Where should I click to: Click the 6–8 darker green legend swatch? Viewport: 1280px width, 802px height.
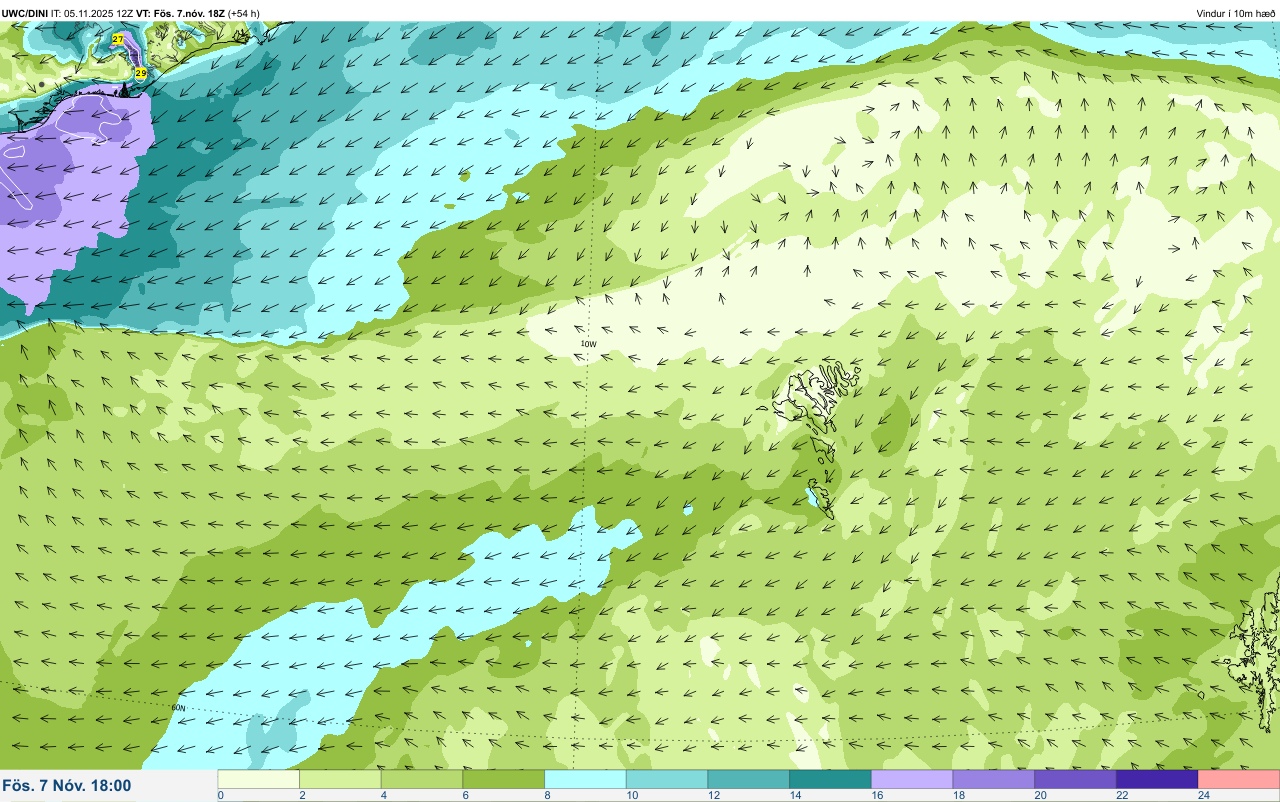503,779
